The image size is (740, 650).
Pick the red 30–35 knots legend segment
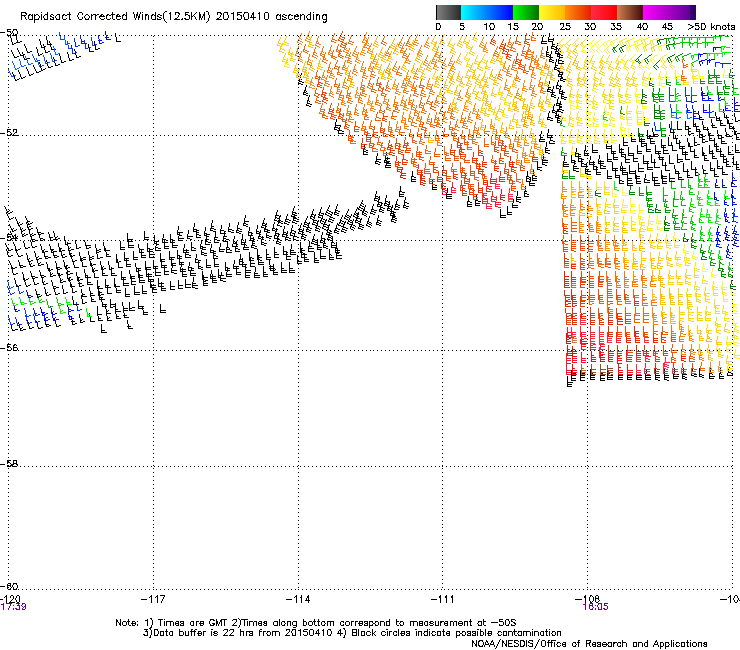pyautogui.click(x=604, y=12)
